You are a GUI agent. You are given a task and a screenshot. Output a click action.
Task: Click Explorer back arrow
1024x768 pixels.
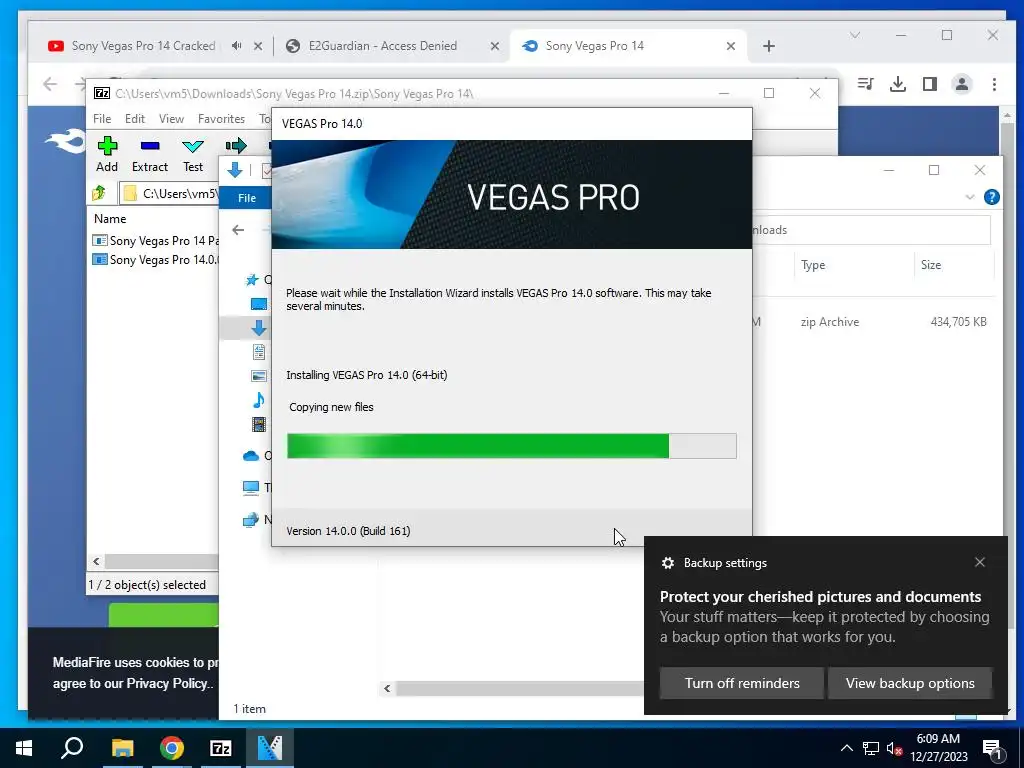click(x=238, y=229)
